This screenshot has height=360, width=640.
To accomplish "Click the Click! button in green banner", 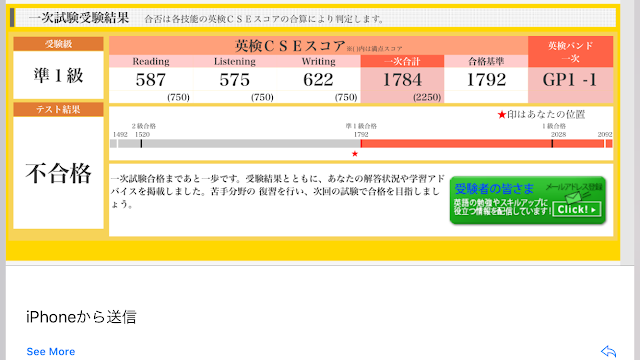I will [576, 209].
